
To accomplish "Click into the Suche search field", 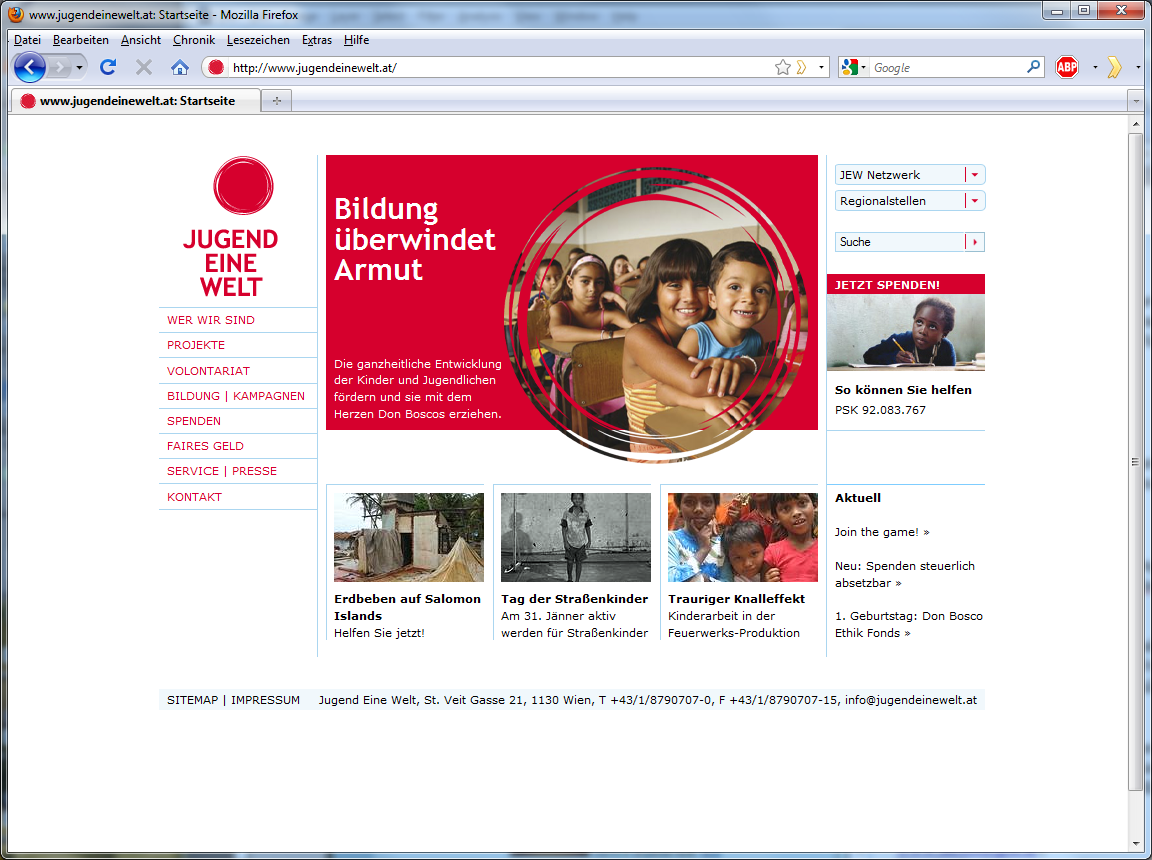I will (x=900, y=242).
